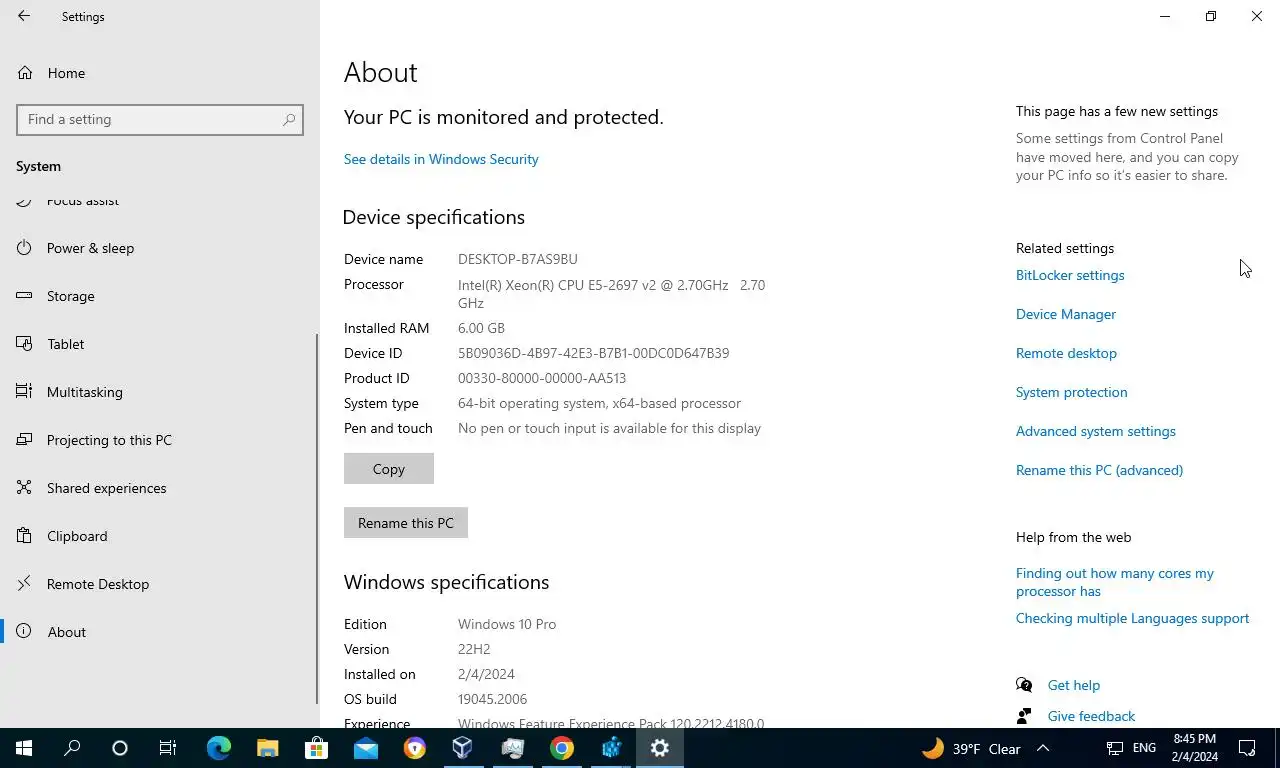
Task: Show hidden system tray icons
Action: tap(1043, 748)
